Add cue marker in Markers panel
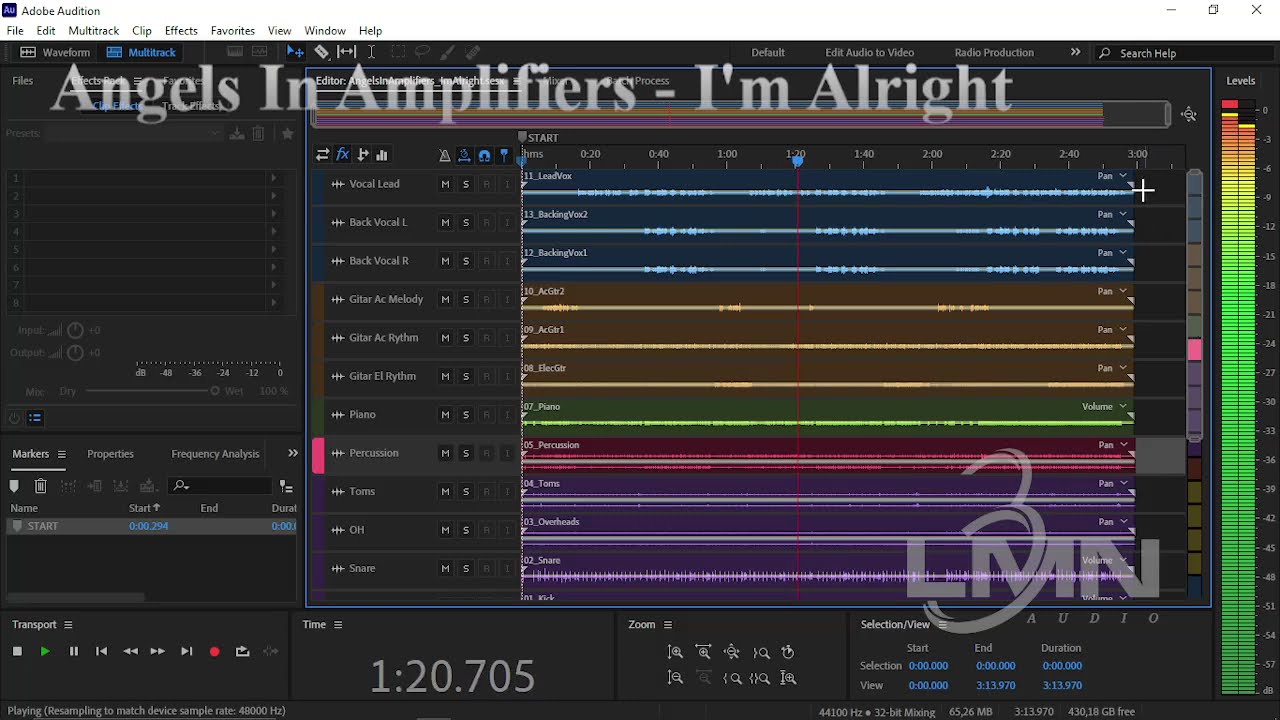Image resolution: width=1280 pixels, height=720 pixels. point(14,486)
